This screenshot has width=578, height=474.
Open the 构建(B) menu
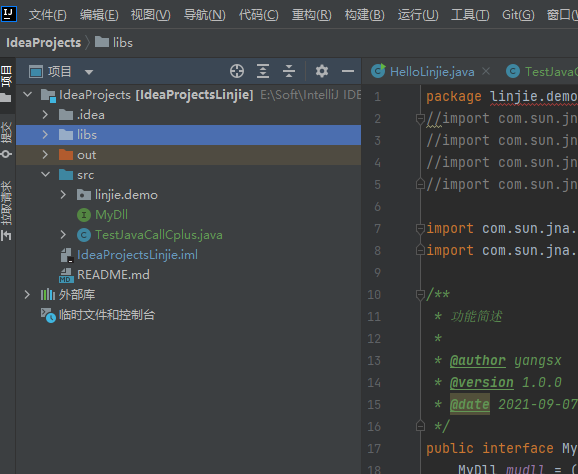click(x=365, y=15)
